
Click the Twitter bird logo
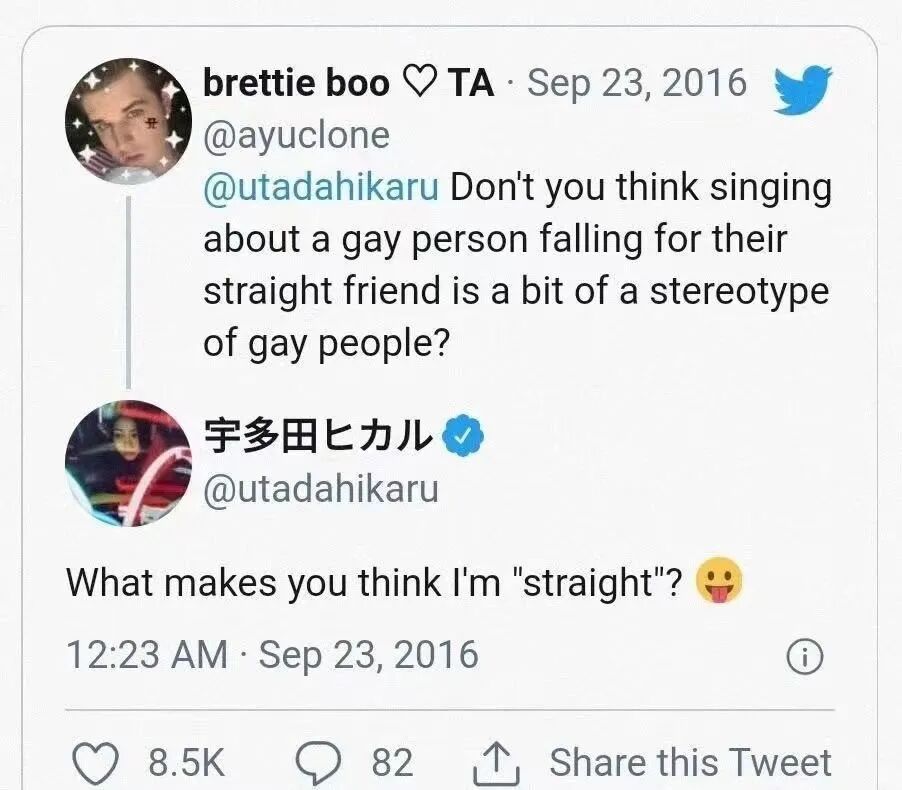pyautogui.click(x=803, y=90)
